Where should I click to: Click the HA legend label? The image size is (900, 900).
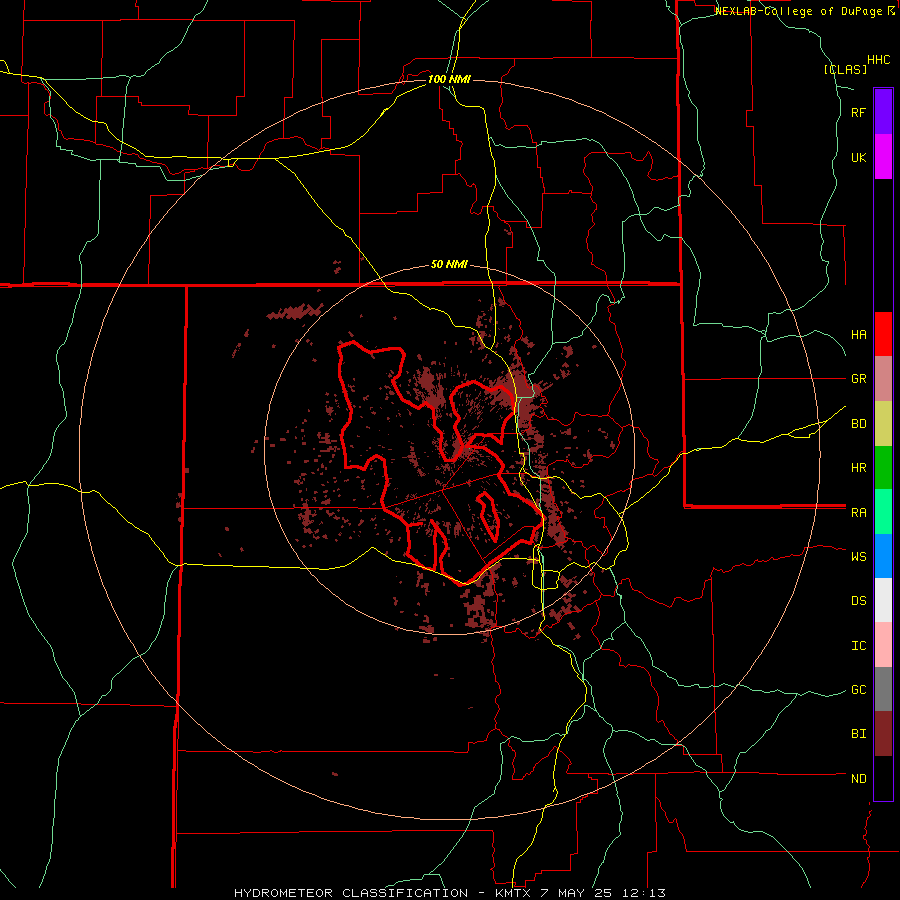pos(859,334)
